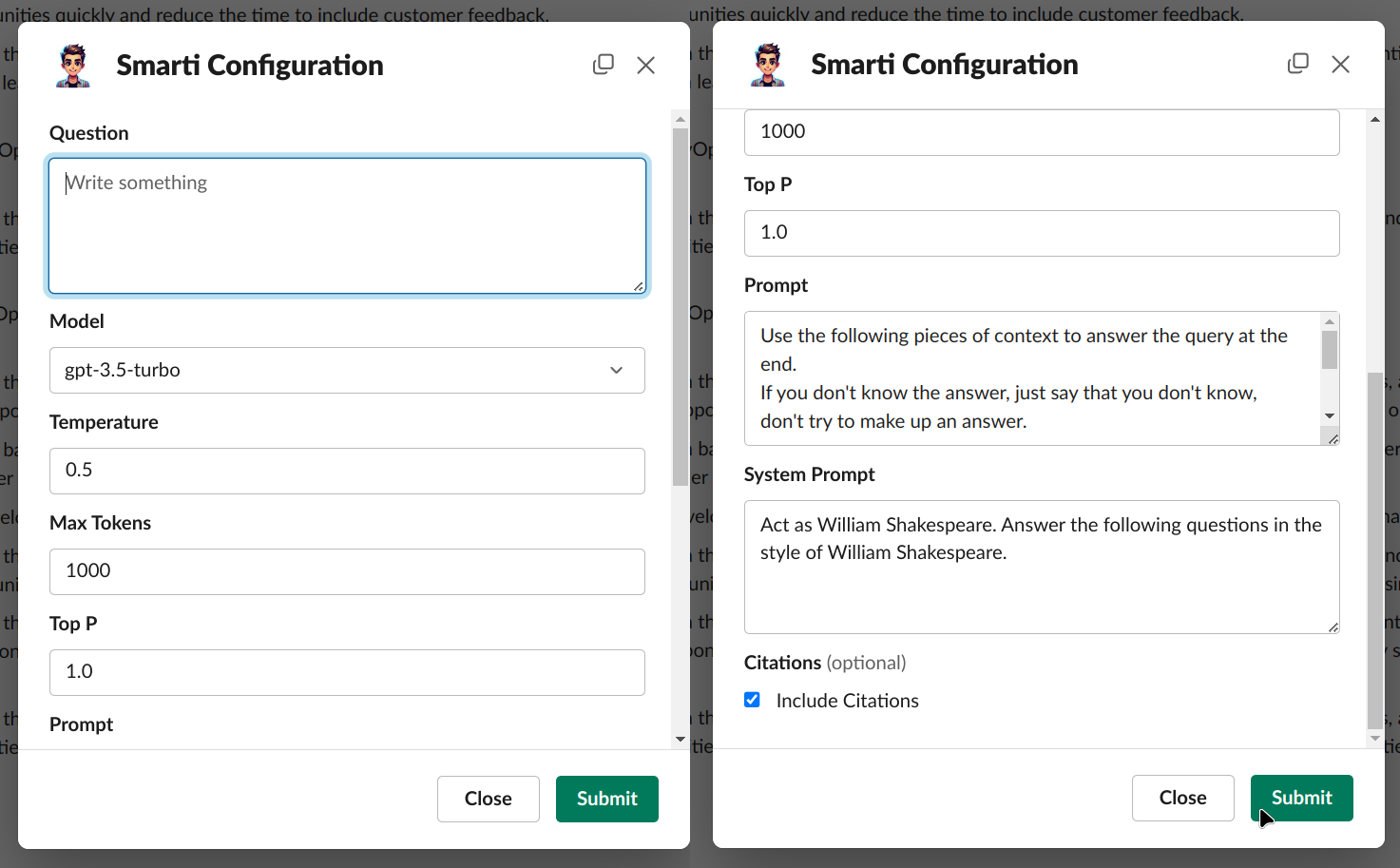Click the Max Tokens field in left dialog
Viewport: 1400px width, 868px height.
[x=347, y=571]
